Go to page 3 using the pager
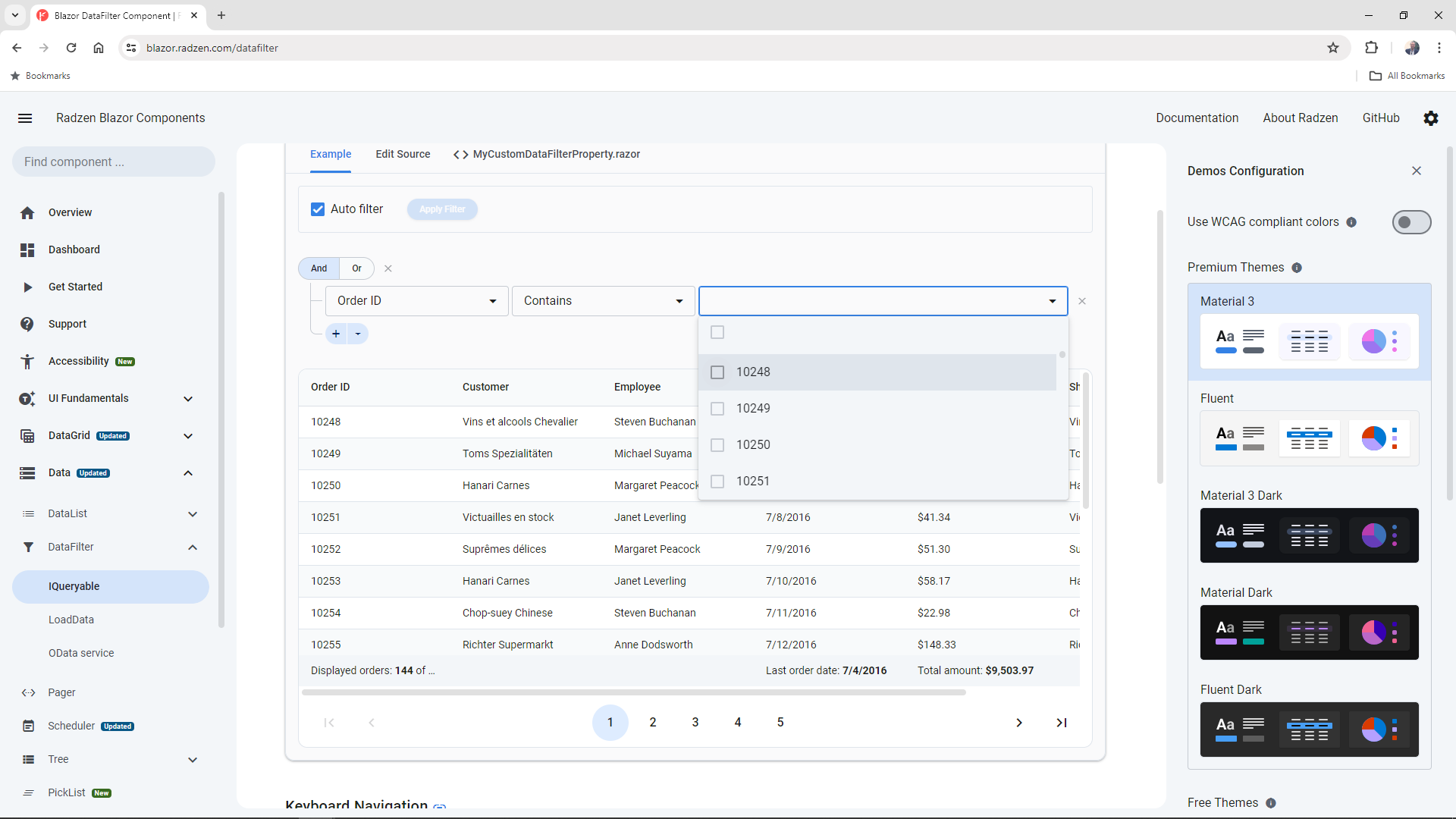The image size is (1456, 819). pyautogui.click(x=695, y=722)
